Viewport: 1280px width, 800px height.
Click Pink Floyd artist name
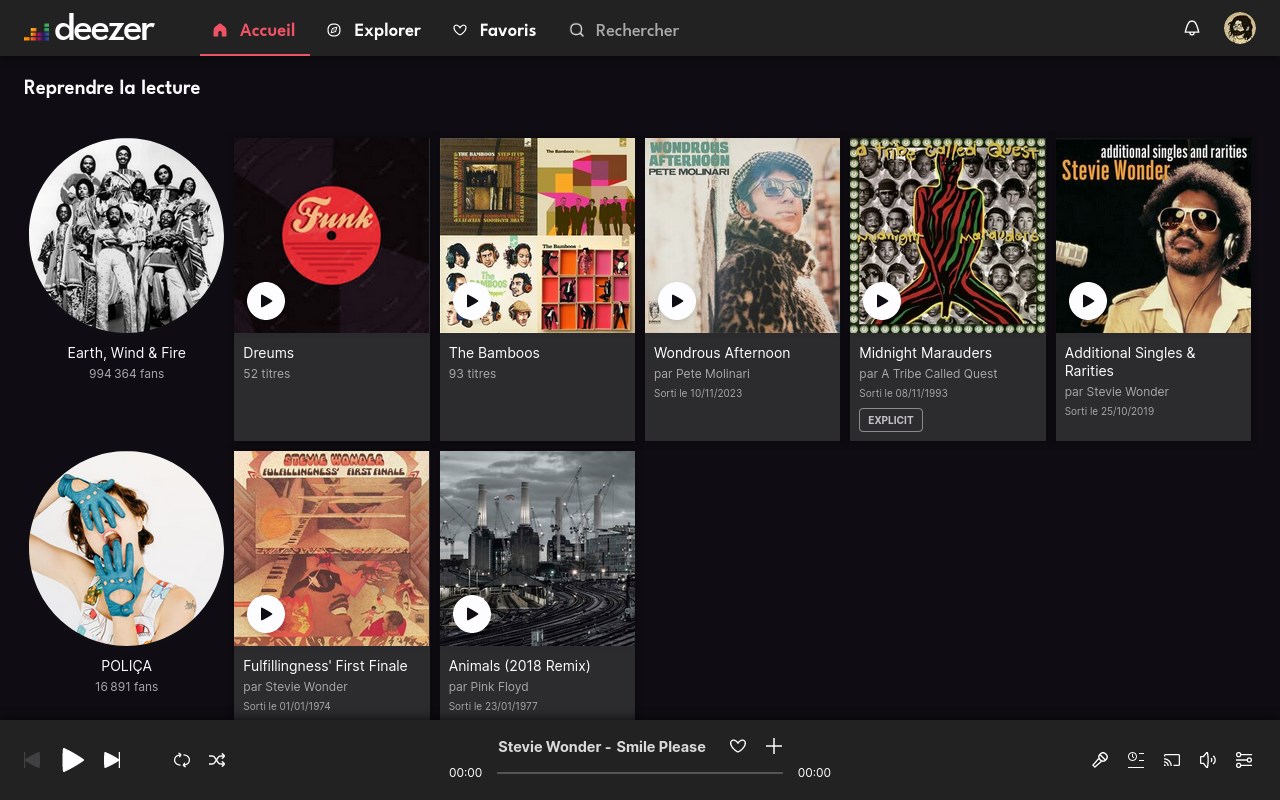coord(499,687)
